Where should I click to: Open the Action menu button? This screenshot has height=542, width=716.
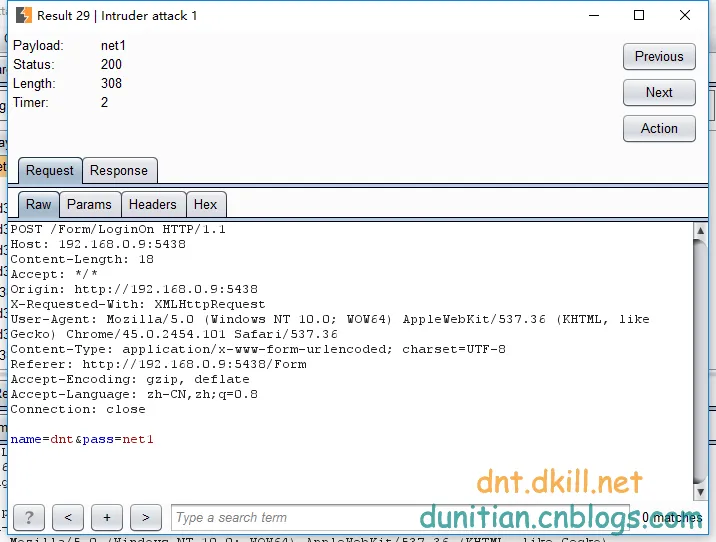(x=659, y=129)
